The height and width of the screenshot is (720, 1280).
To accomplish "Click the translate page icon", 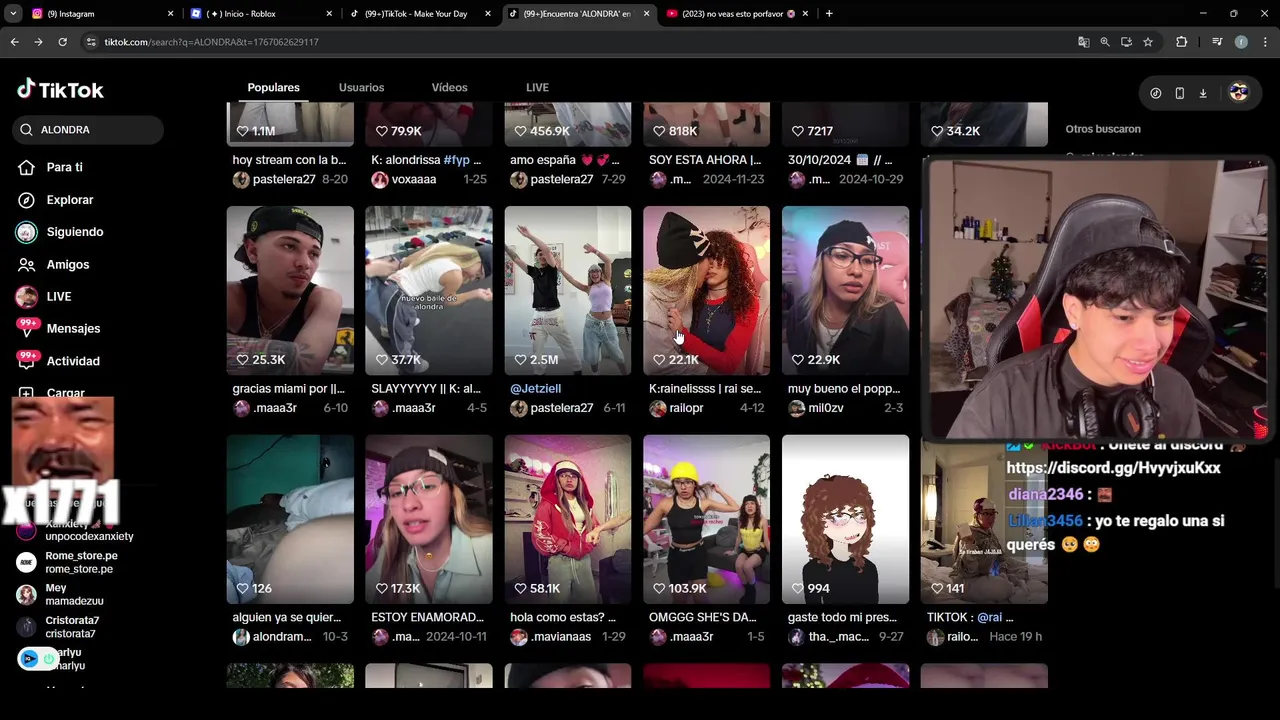I will [1083, 42].
